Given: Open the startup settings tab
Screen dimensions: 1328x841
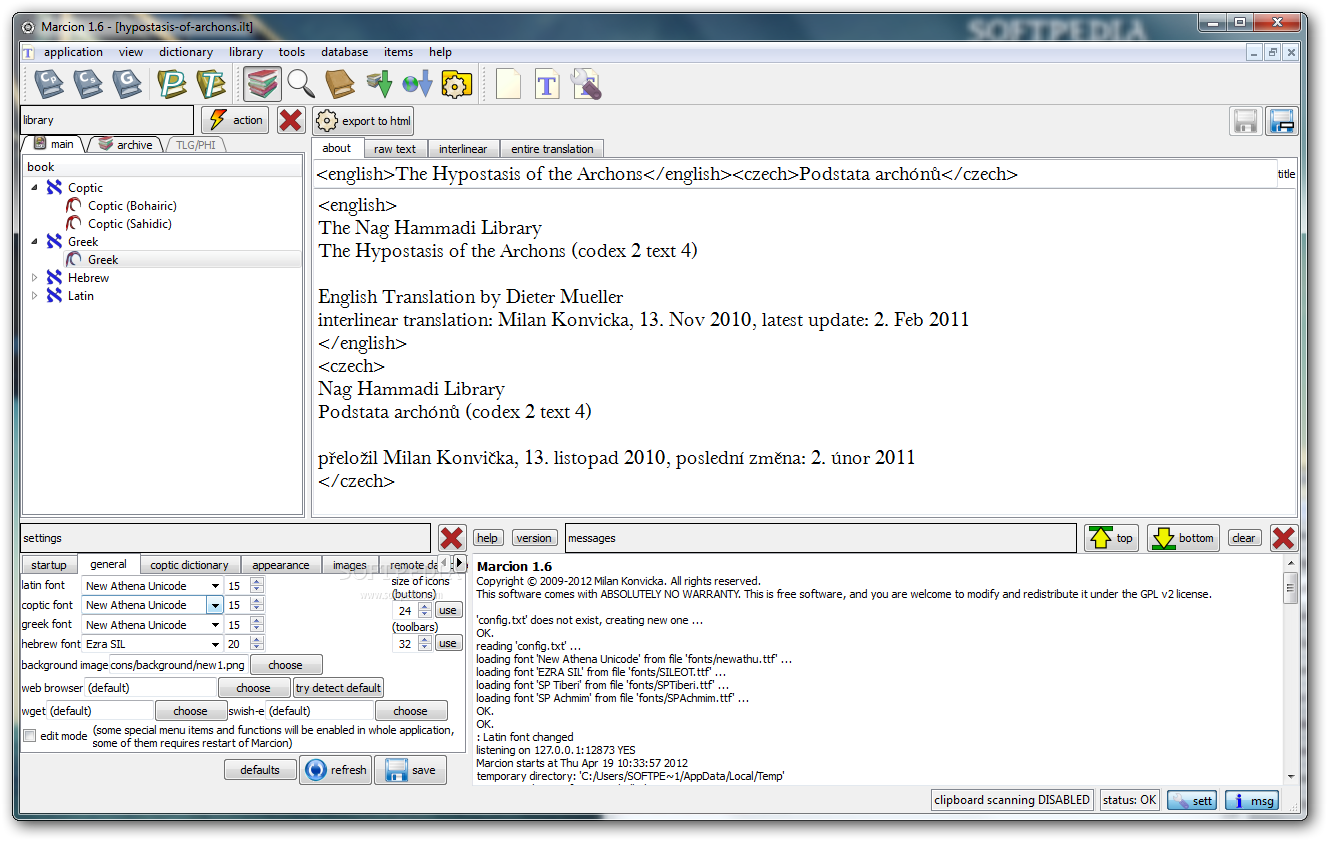Looking at the screenshot, I should pyautogui.click(x=49, y=565).
